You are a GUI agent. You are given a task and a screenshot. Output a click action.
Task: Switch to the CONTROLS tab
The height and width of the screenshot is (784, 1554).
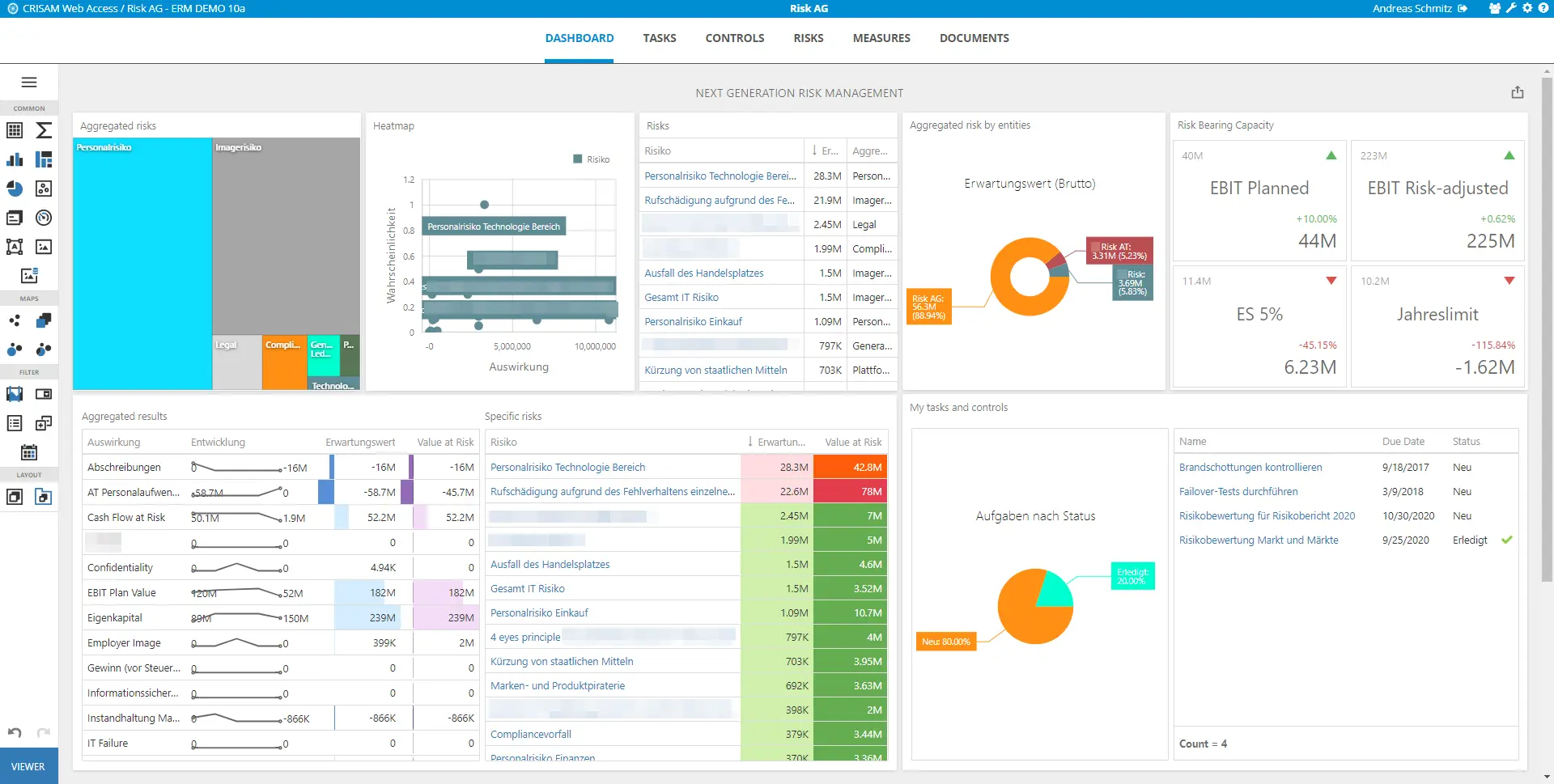(734, 38)
